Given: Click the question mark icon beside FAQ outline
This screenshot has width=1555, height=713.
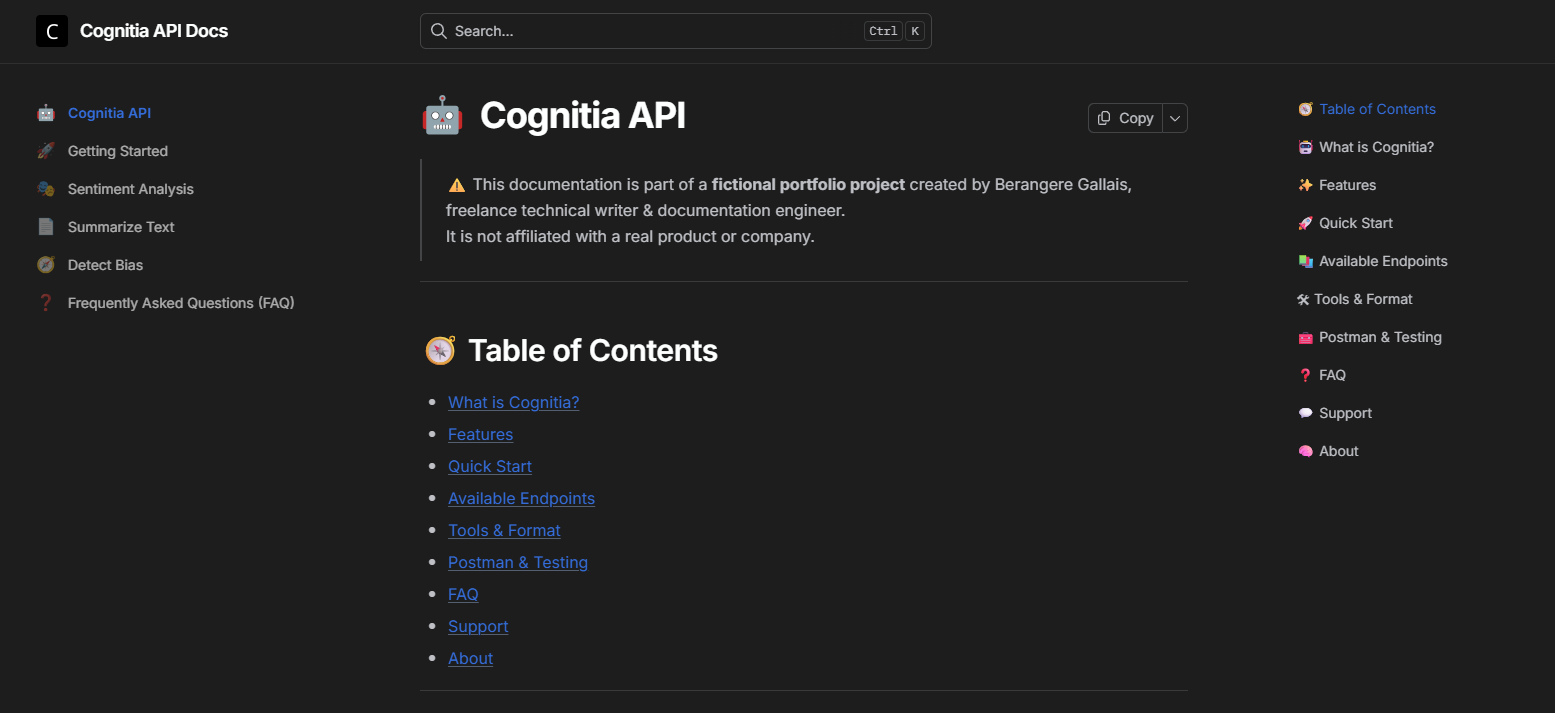Looking at the screenshot, I should pyautogui.click(x=1305, y=375).
